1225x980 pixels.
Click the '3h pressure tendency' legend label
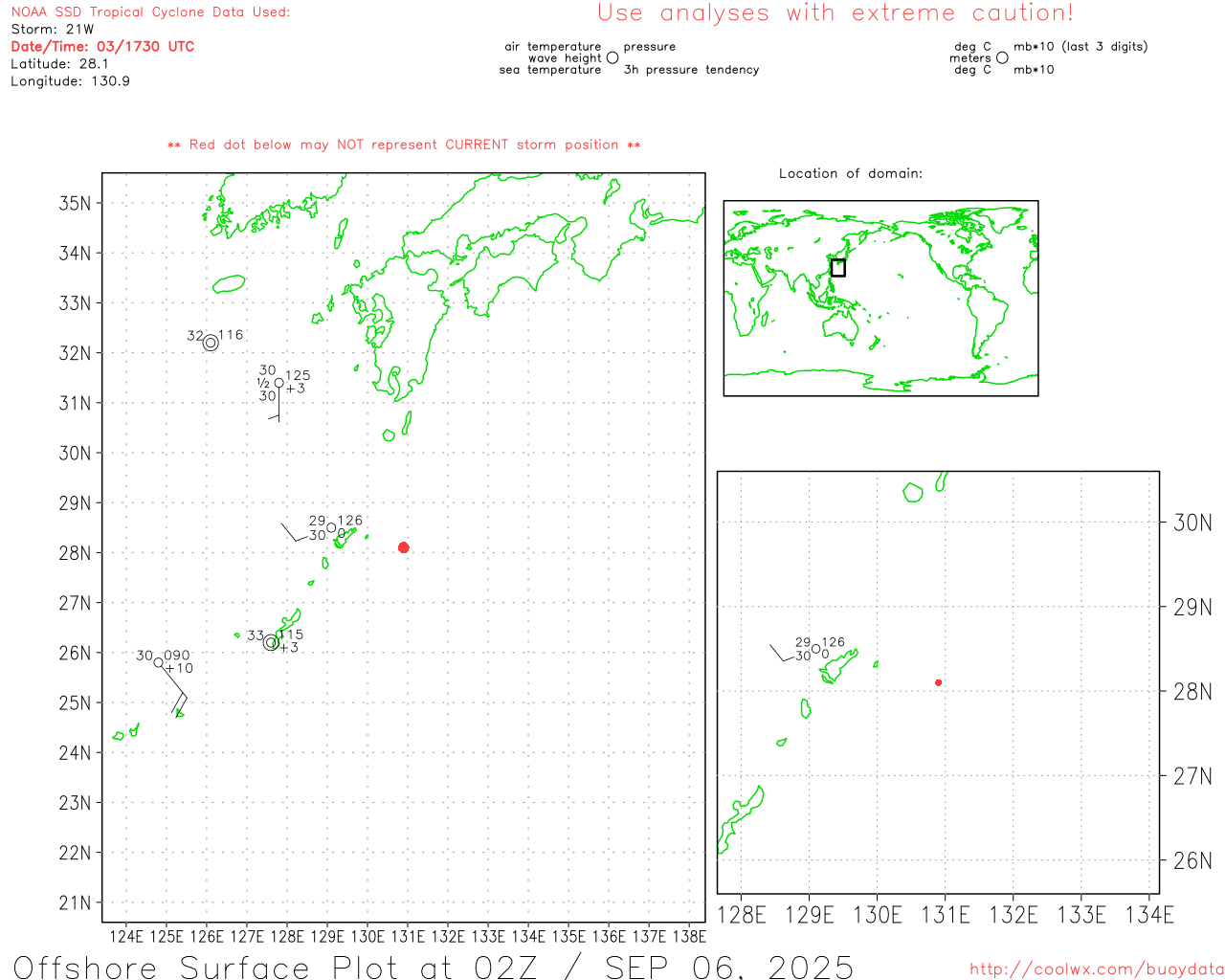(x=691, y=70)
